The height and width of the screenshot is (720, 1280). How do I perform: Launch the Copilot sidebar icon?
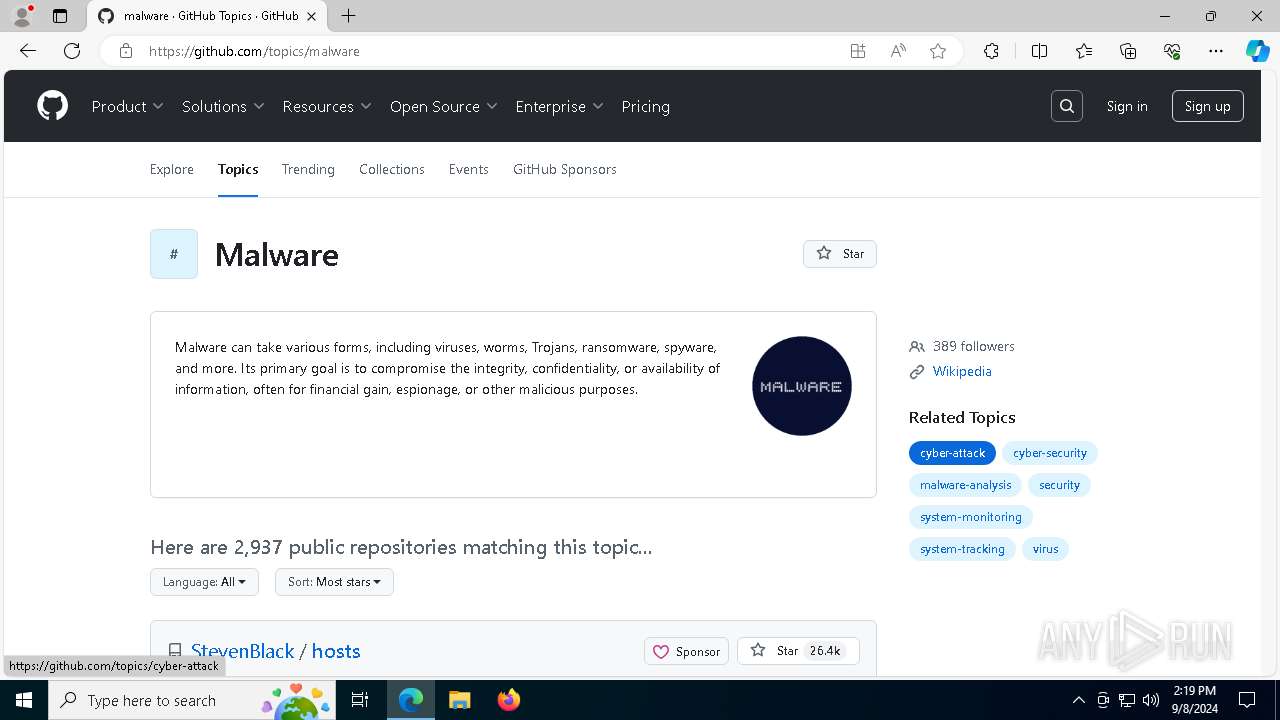click(x=1257, y=51)
